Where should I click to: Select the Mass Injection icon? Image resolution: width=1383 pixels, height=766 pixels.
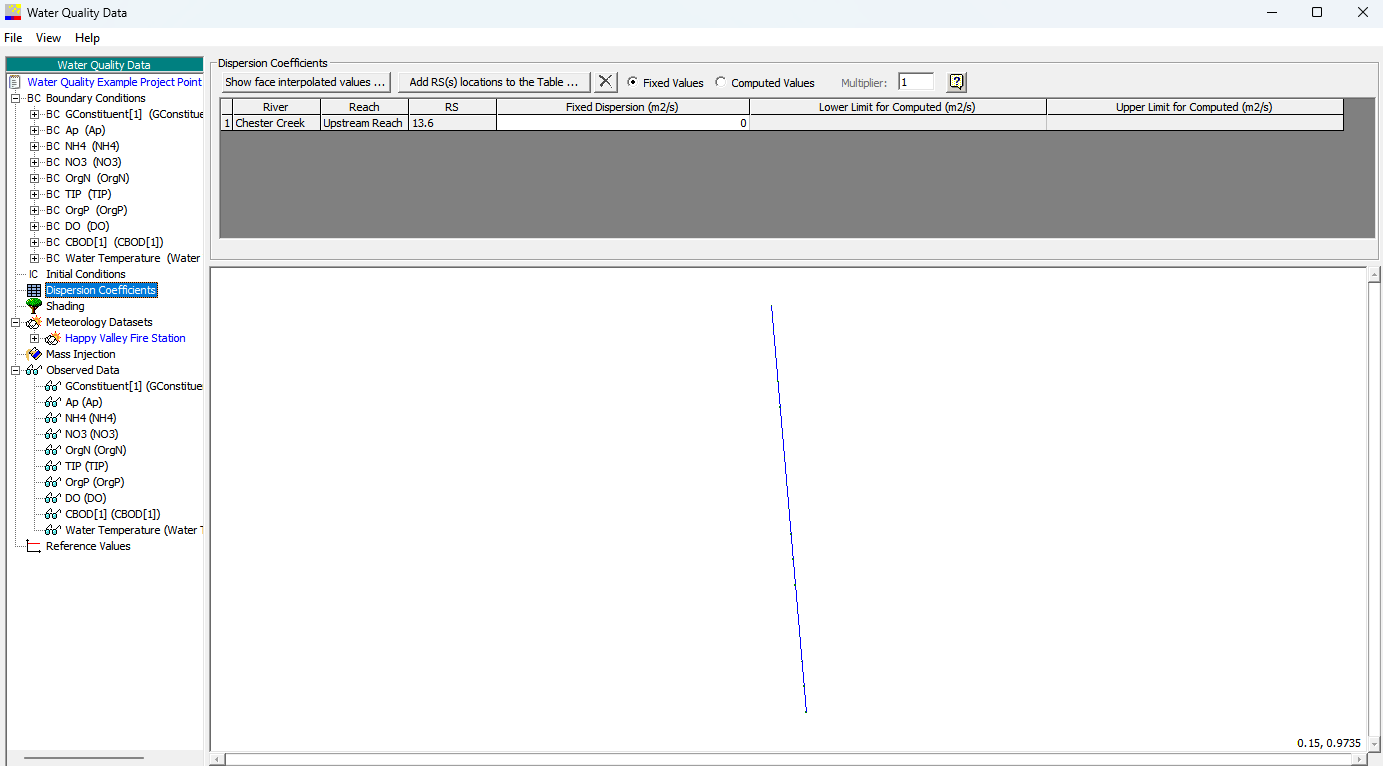point(34,354)
